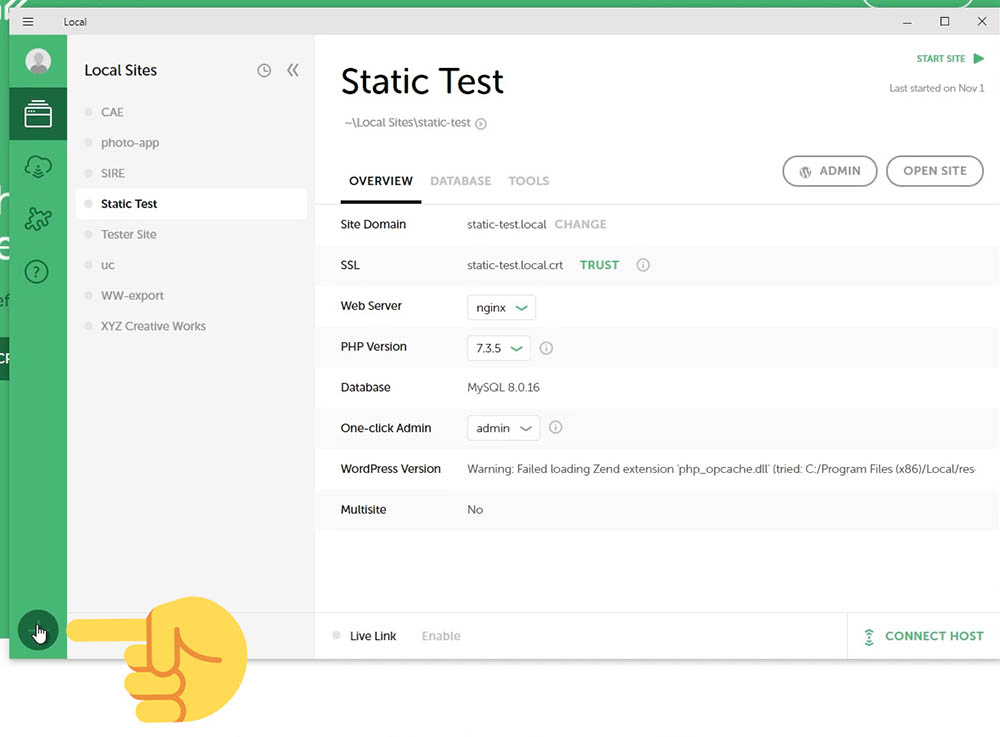
Task: Maximize the Local window
Action: click(x=945, y=22)
